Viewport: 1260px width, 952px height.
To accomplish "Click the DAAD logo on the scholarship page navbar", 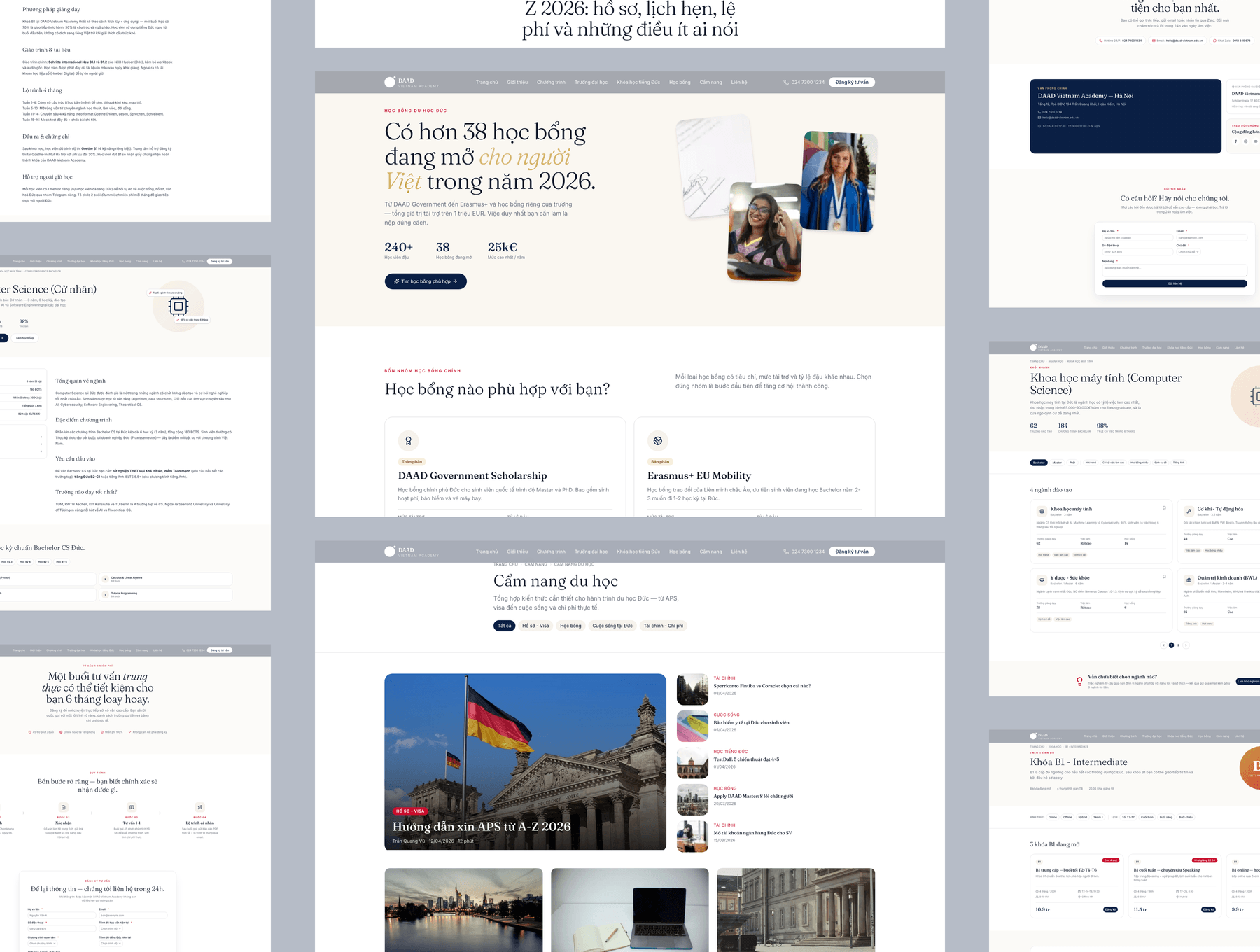I will 412,82.
